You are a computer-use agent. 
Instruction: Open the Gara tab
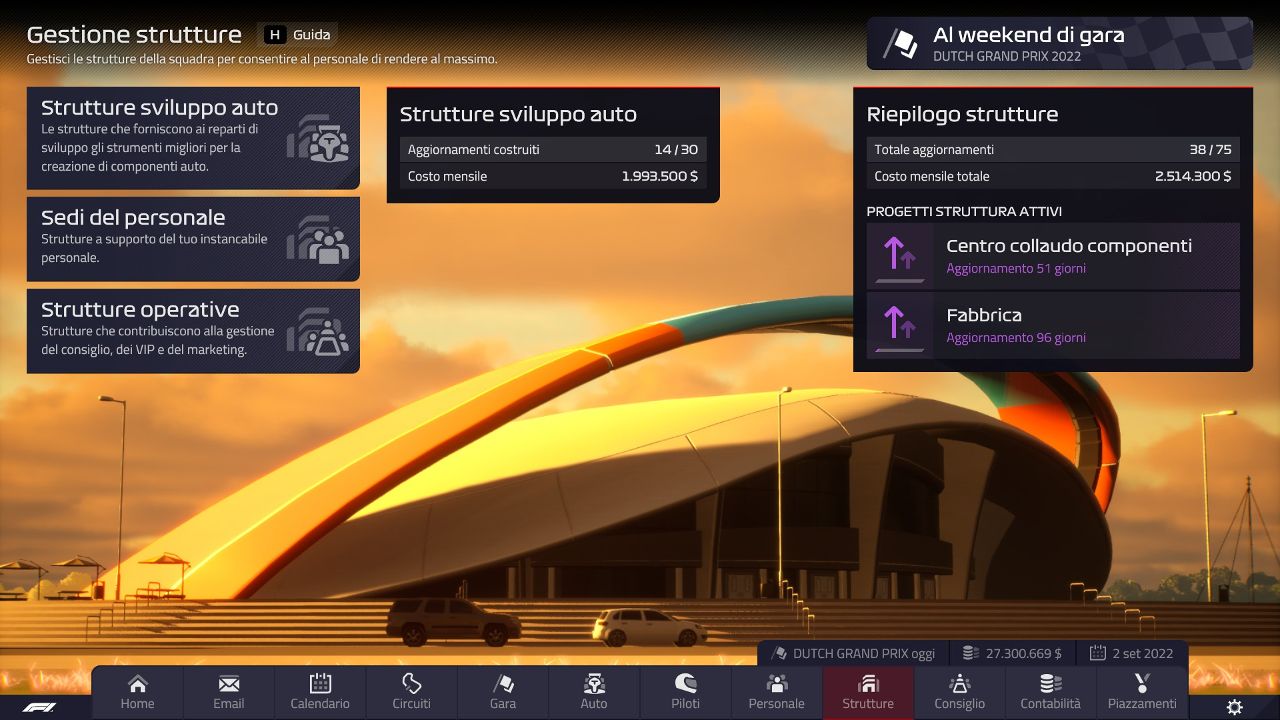point(503,692)
